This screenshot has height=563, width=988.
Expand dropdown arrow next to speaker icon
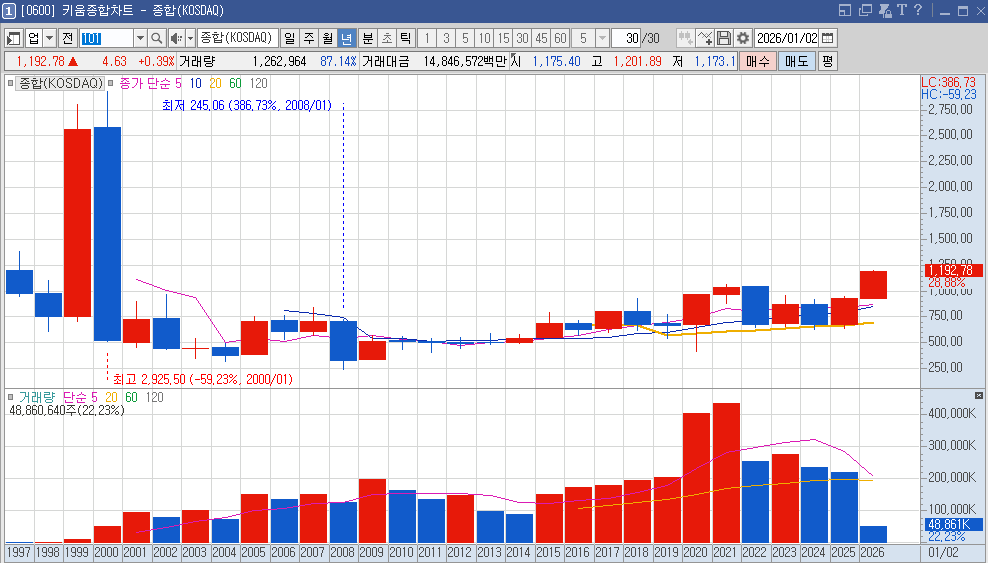coord(189,38)
